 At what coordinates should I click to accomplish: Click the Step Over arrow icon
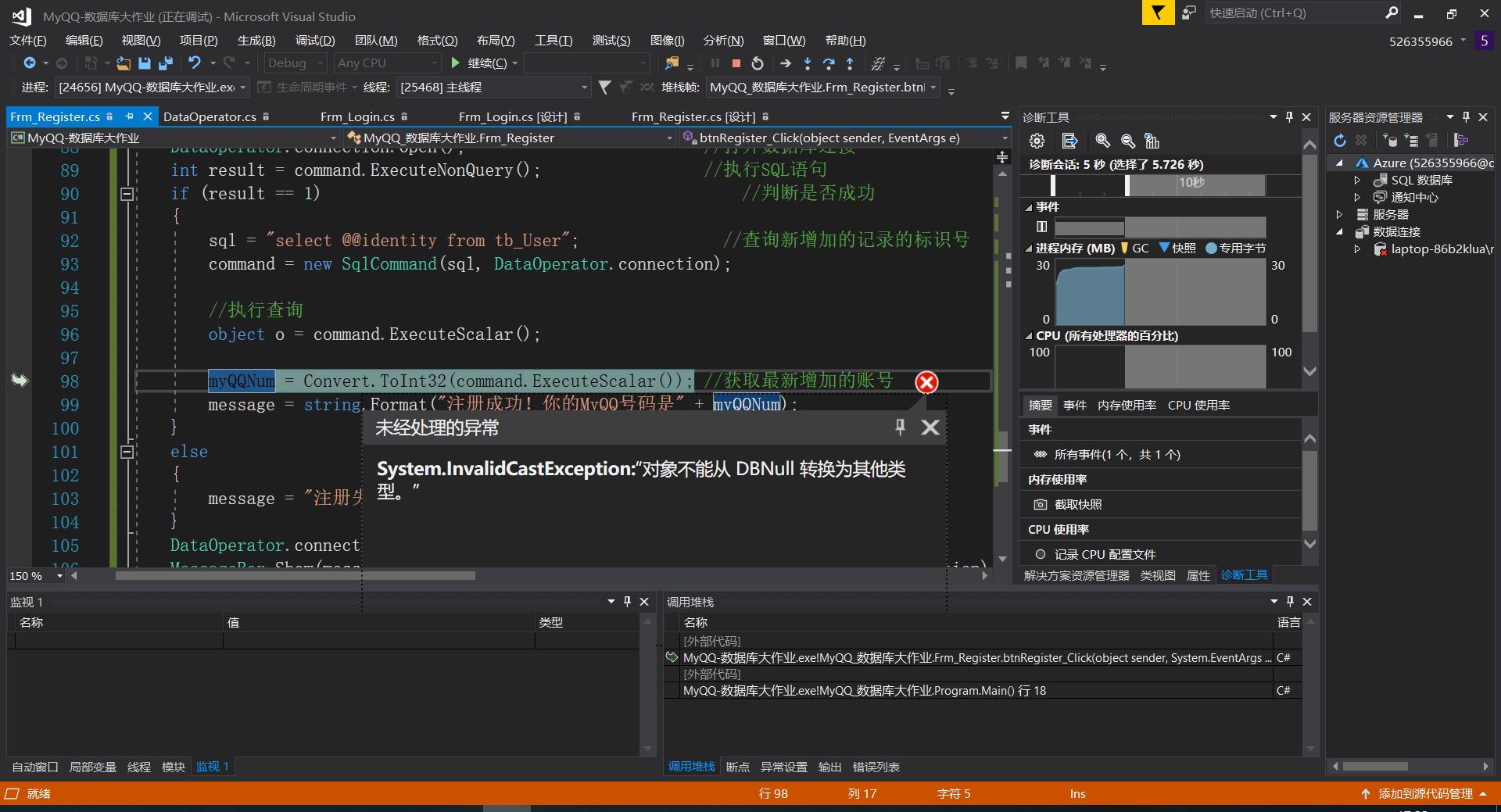point(829,63)
